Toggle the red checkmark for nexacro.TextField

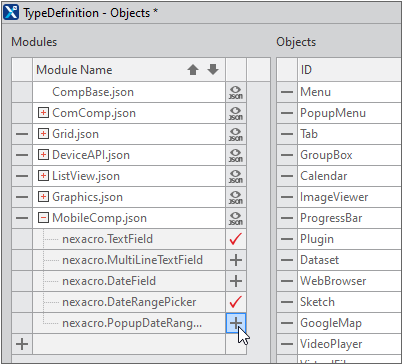point(236,239)
